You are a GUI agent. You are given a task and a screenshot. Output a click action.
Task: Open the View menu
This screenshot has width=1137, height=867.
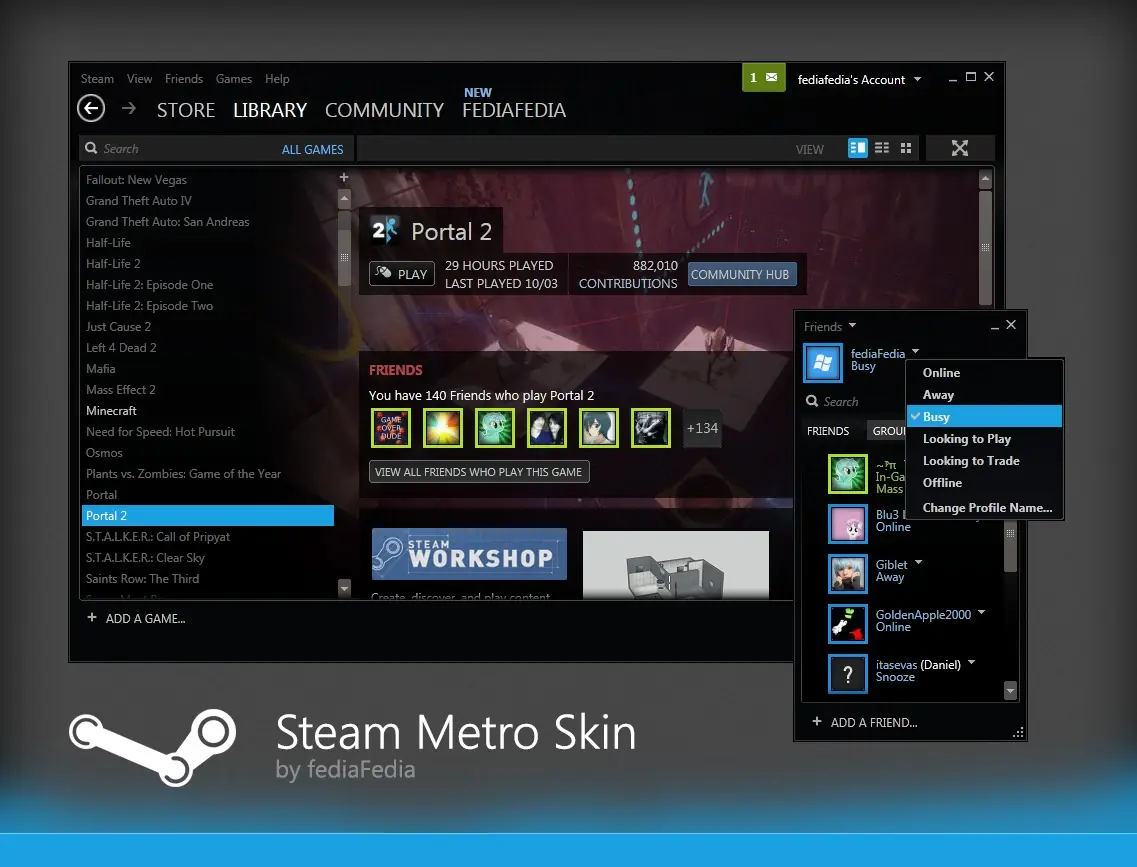click(139, 78)
